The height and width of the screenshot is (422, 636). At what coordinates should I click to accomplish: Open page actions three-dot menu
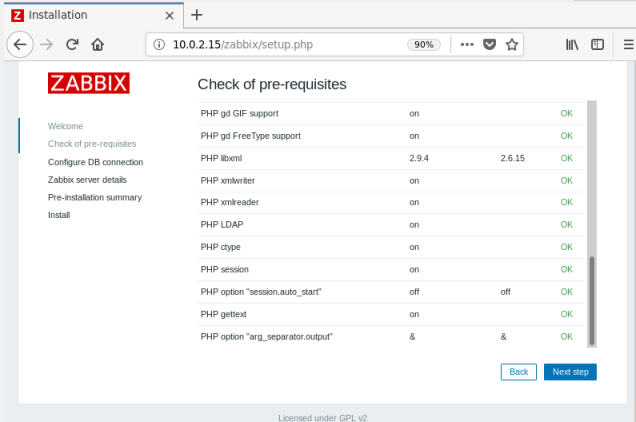[467, 44]
